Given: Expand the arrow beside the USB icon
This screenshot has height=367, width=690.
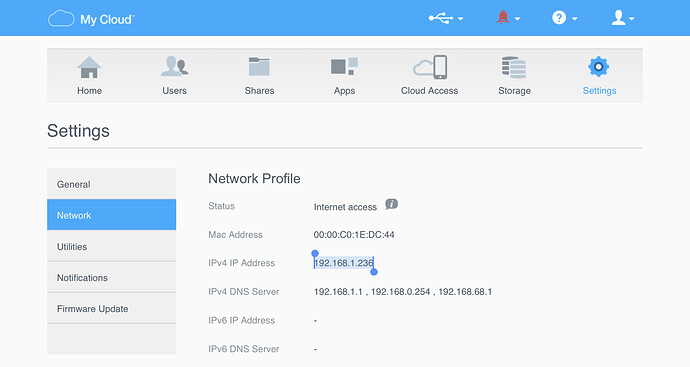Looking at the screenshot, I should [460, 18].
